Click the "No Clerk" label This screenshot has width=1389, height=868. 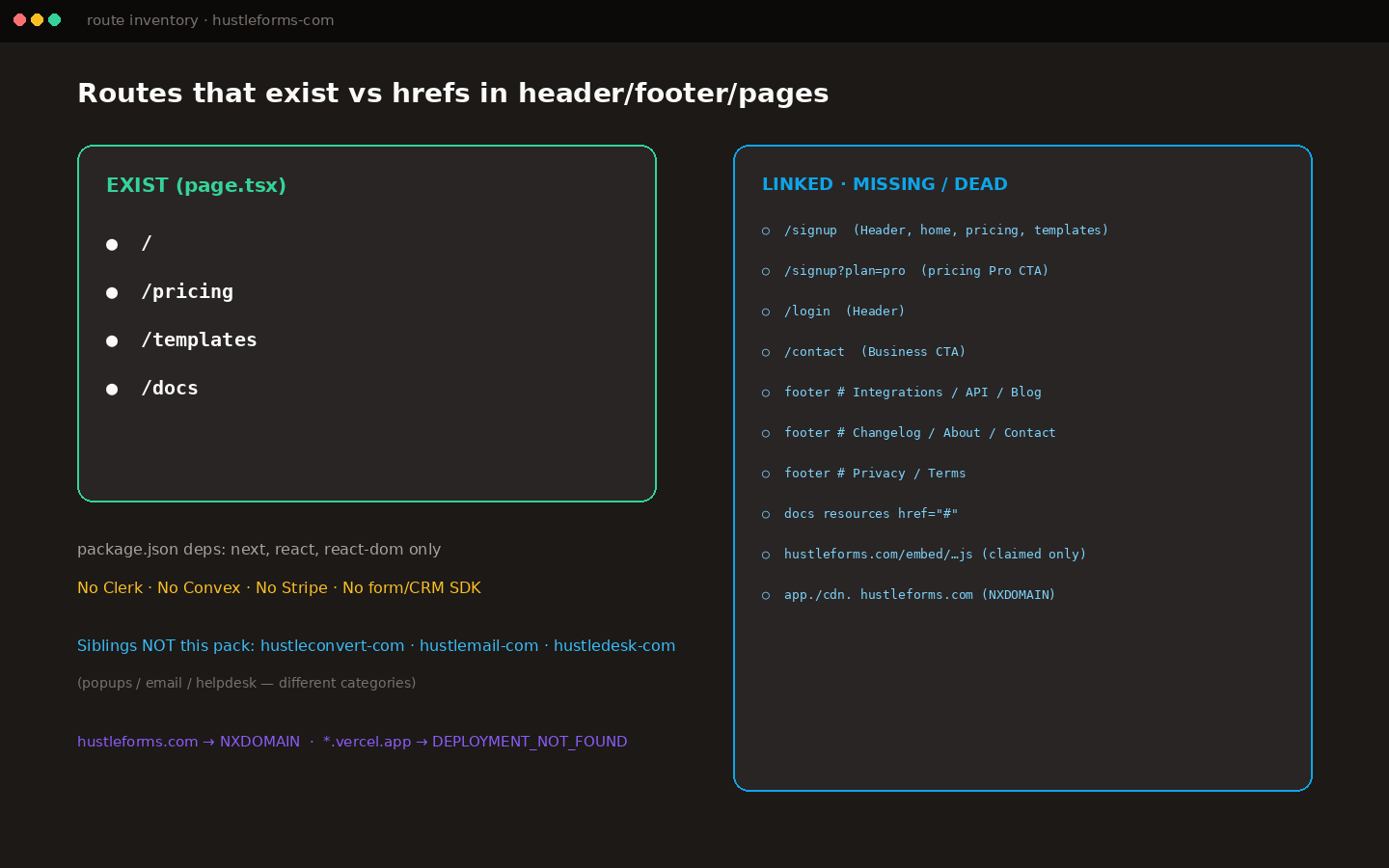point(110,588)
